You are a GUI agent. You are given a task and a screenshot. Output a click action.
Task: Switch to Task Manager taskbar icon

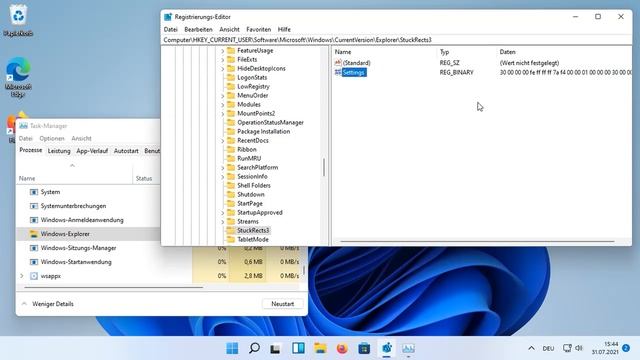pos(408,348)
